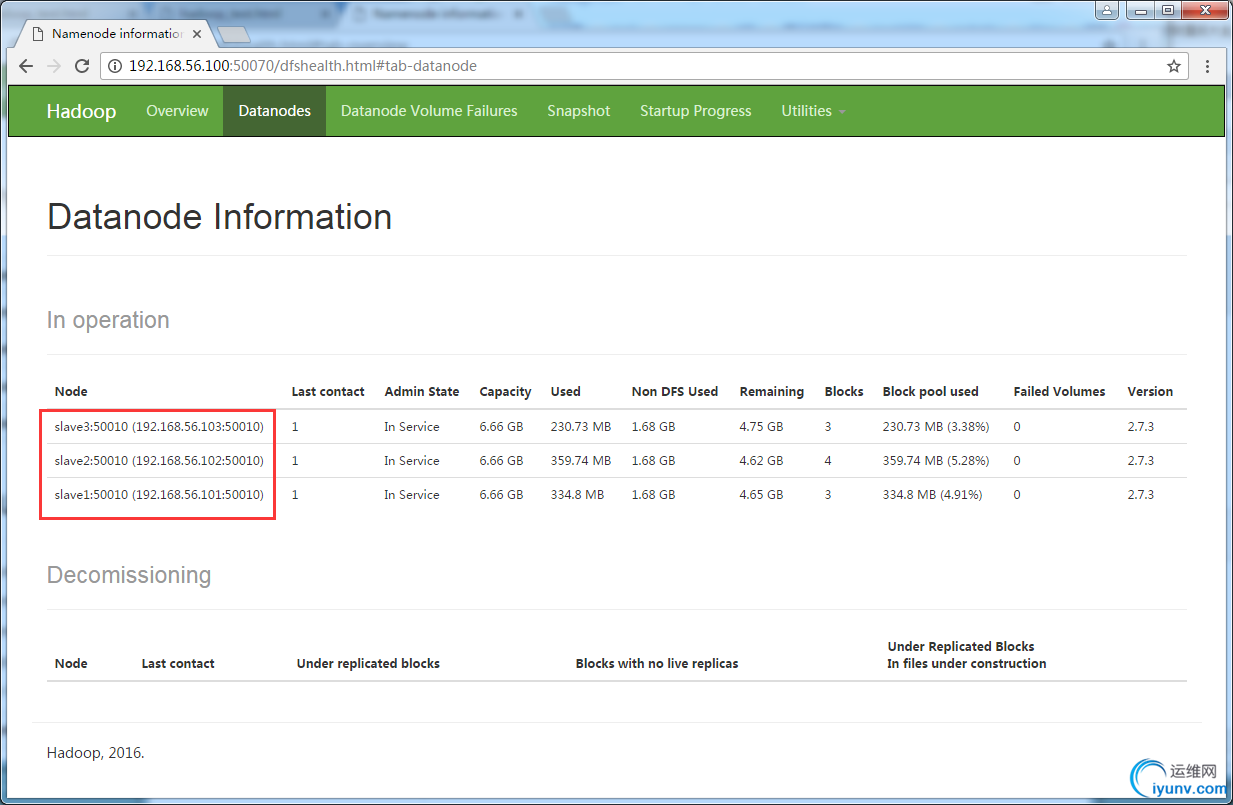The width and height of the screenshot is (1233, 805).
Task: Click the Remaining column header
Action: coord(771,392)
